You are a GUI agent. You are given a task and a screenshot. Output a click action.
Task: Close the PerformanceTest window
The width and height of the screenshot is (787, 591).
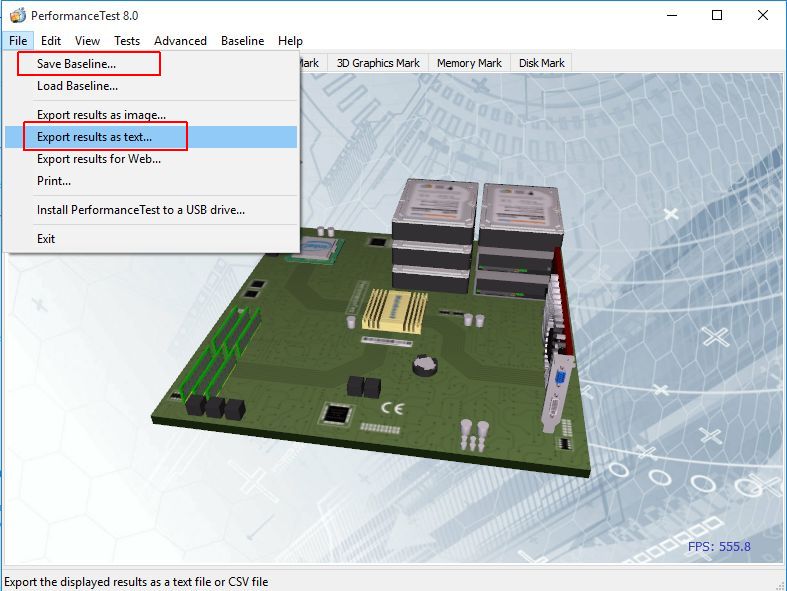763,16
